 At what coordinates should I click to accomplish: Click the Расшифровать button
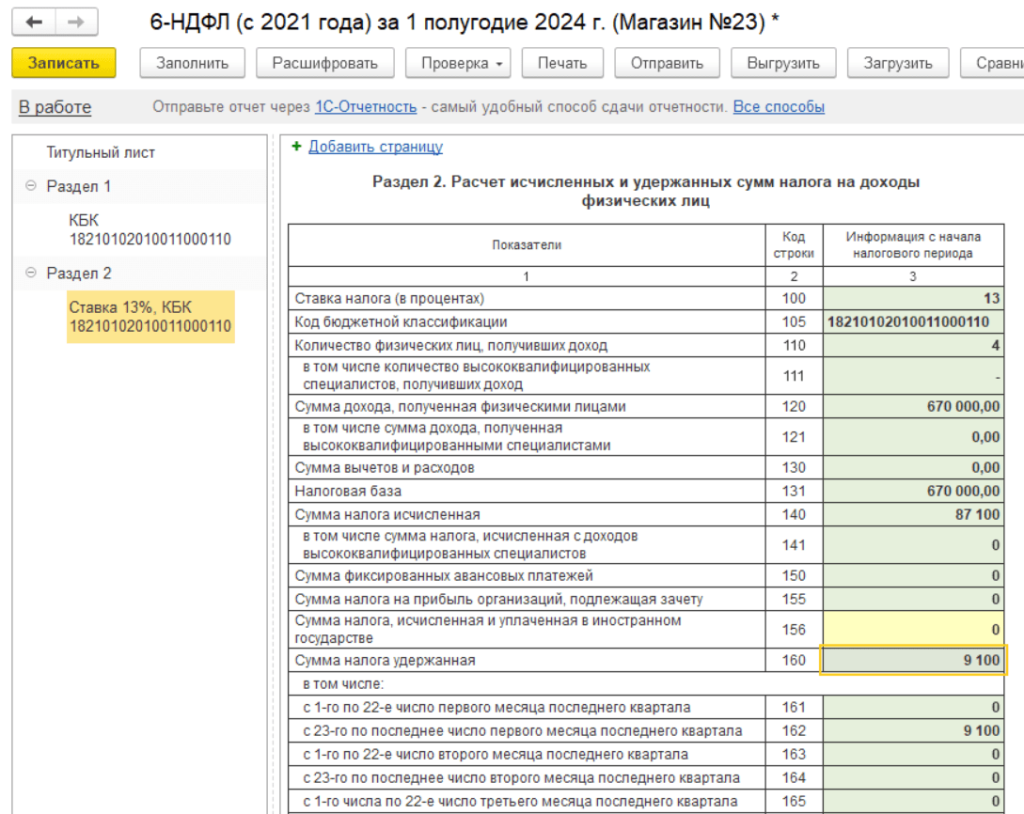click(x=325, y=63)
